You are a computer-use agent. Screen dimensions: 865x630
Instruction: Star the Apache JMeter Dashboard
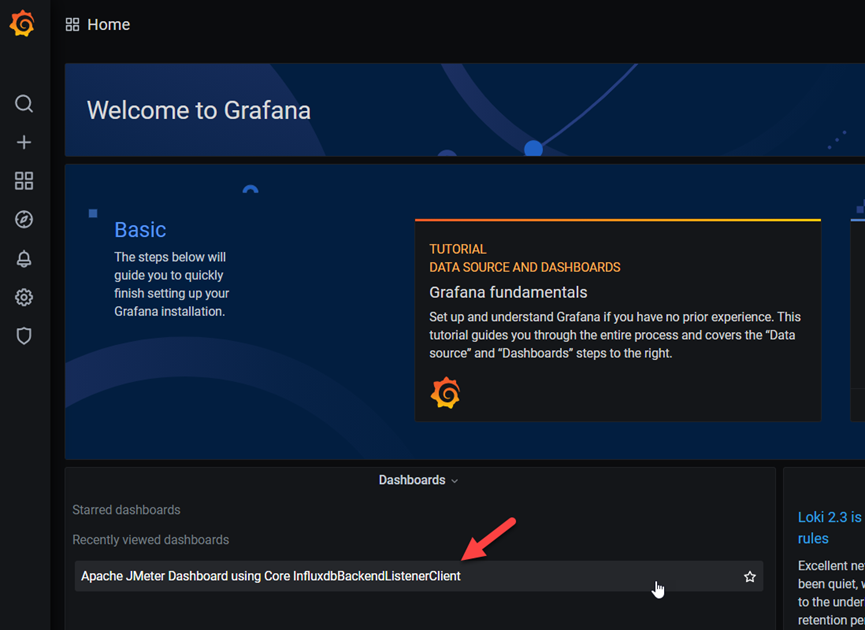(x=750, y=576)
